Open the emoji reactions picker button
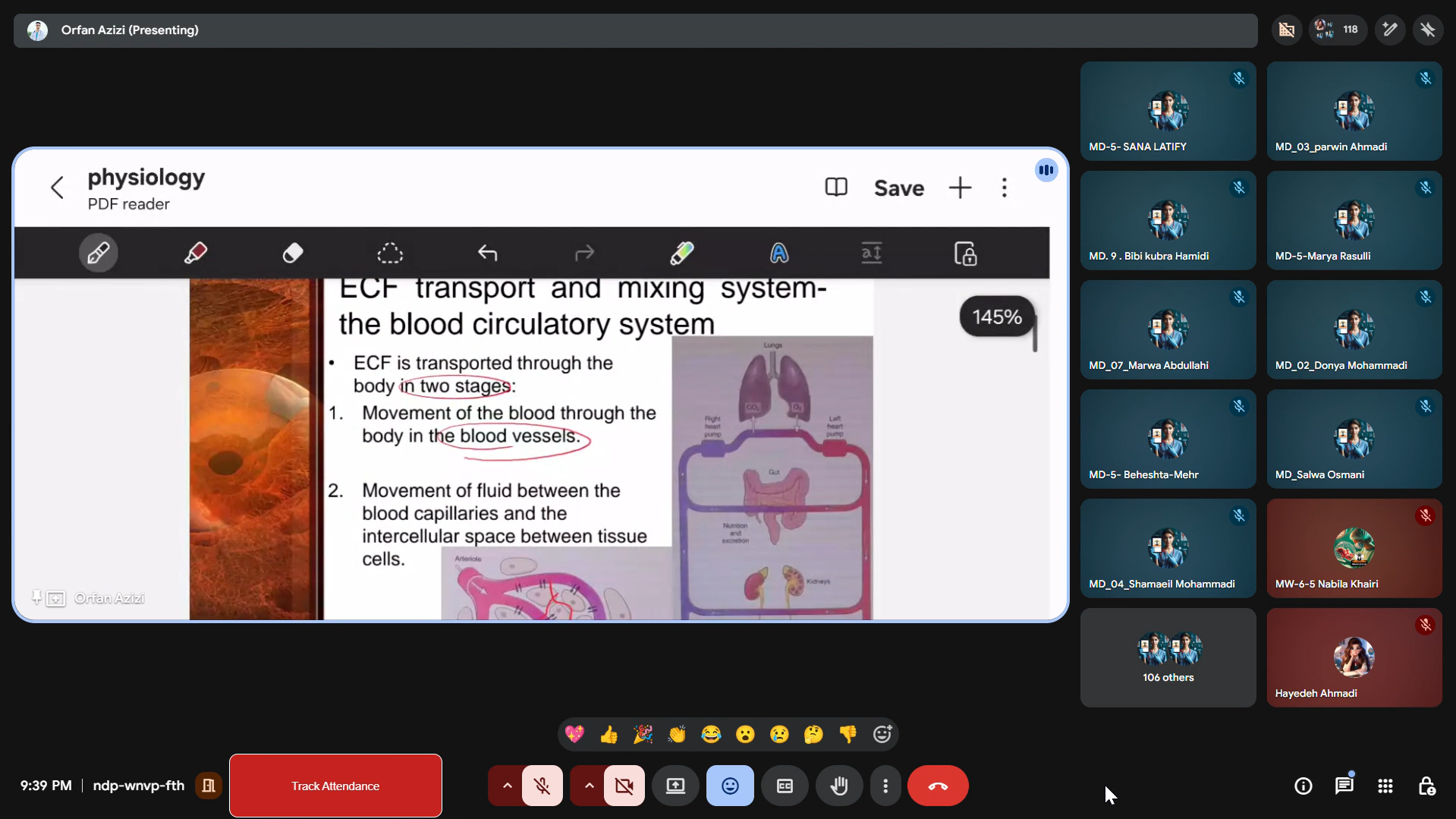 [730, 786]
